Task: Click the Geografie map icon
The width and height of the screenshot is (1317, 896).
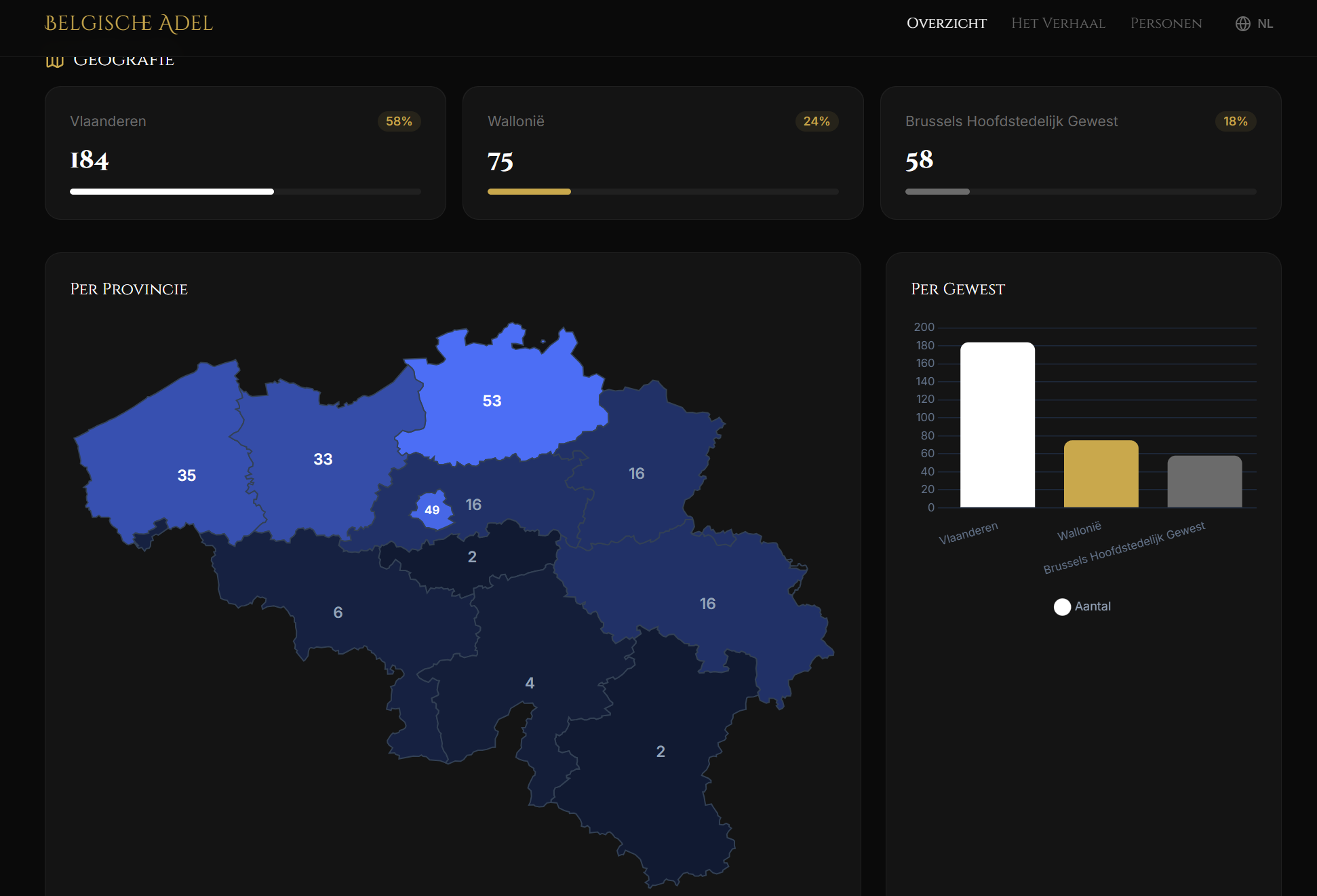Action: 54,62
